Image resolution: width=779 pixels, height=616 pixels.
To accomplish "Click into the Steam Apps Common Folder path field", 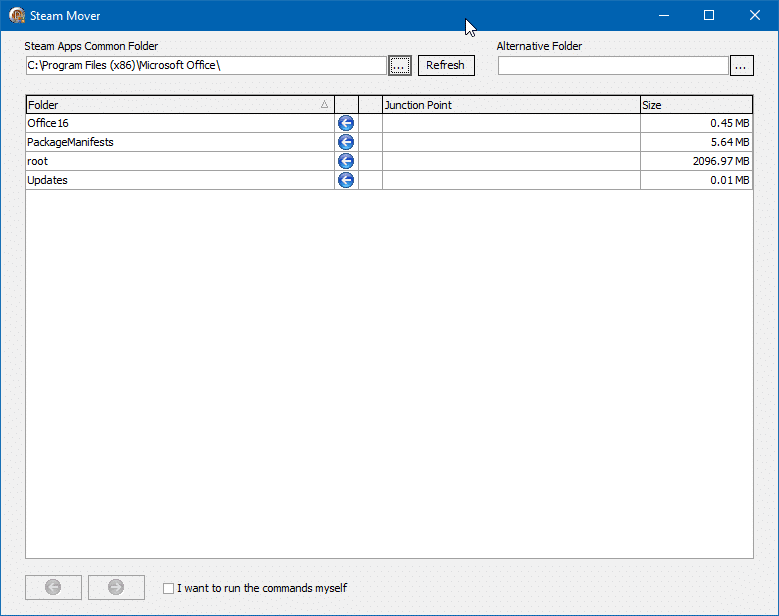I will (205, 65).
